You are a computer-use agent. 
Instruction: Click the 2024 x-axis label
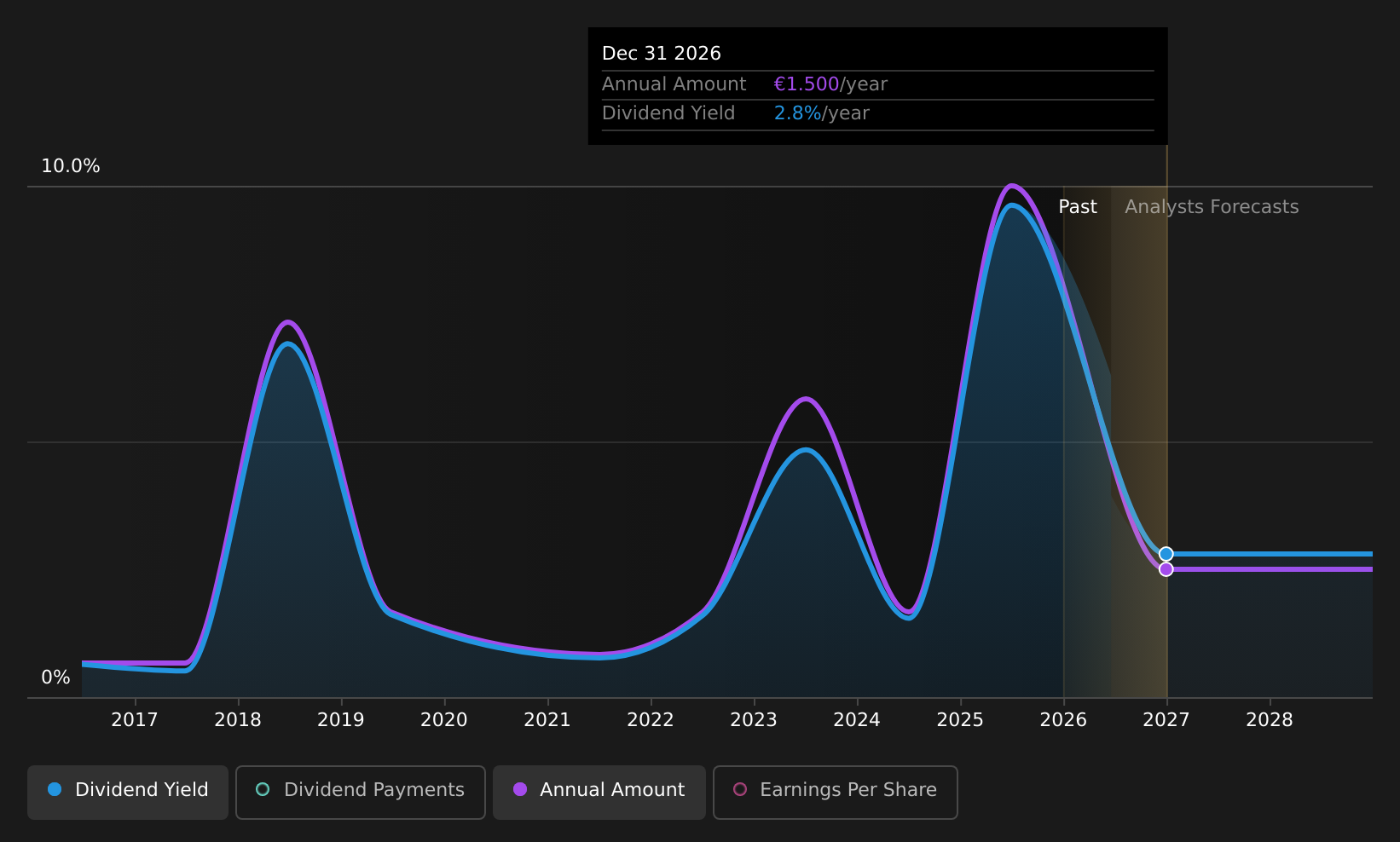coord(857,720)
